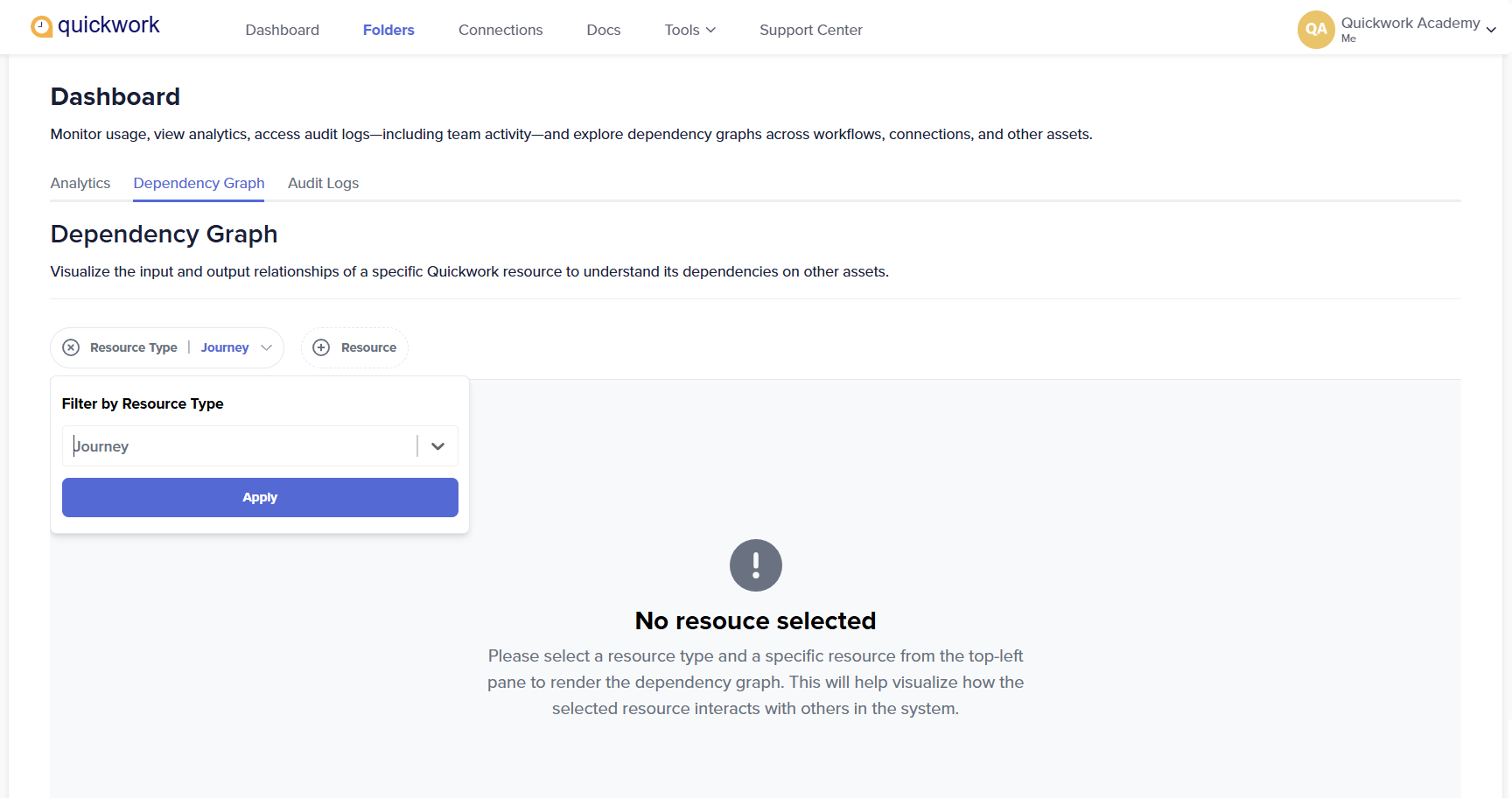Open the Support Center link
This screenshot has width=1512, height=799.
811,30
